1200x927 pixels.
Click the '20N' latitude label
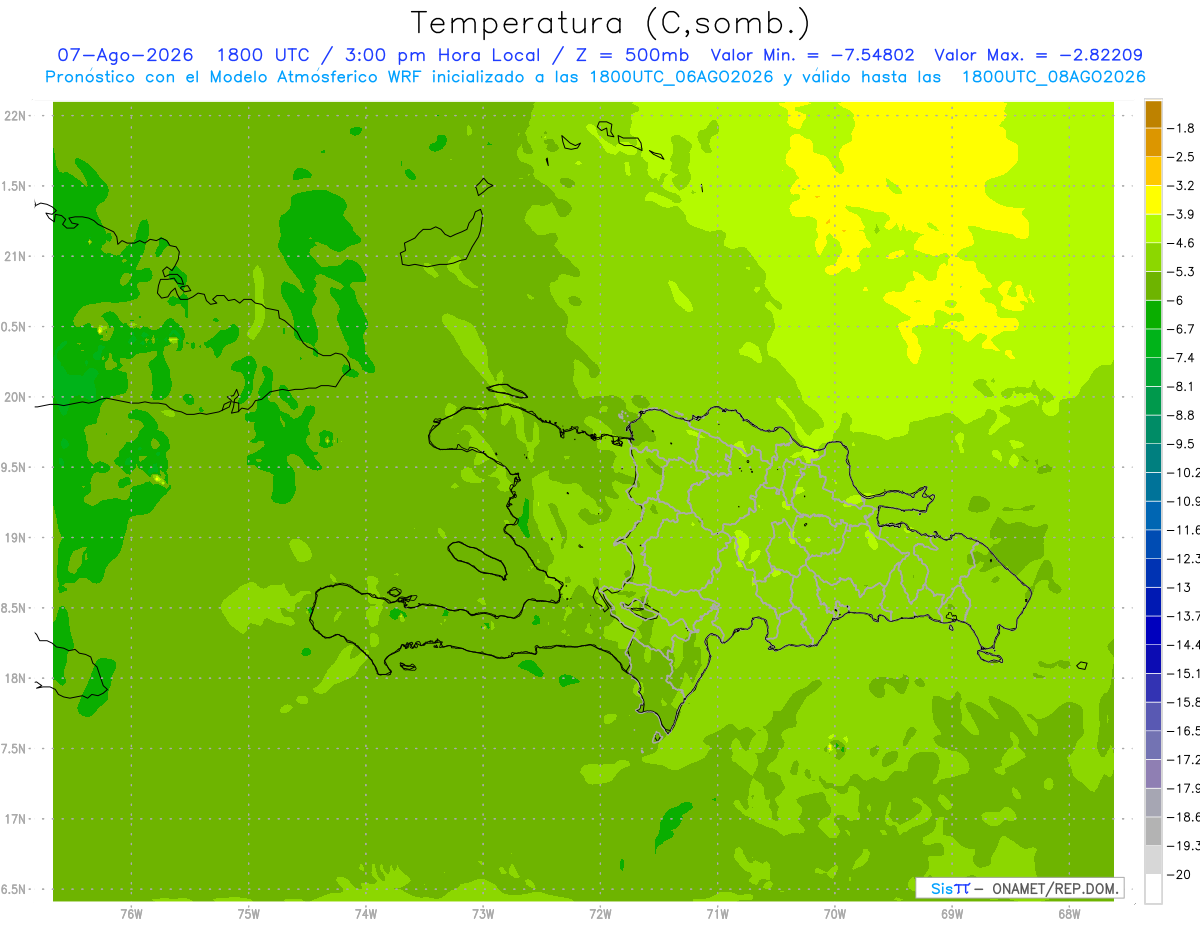[x=16, y=397]
